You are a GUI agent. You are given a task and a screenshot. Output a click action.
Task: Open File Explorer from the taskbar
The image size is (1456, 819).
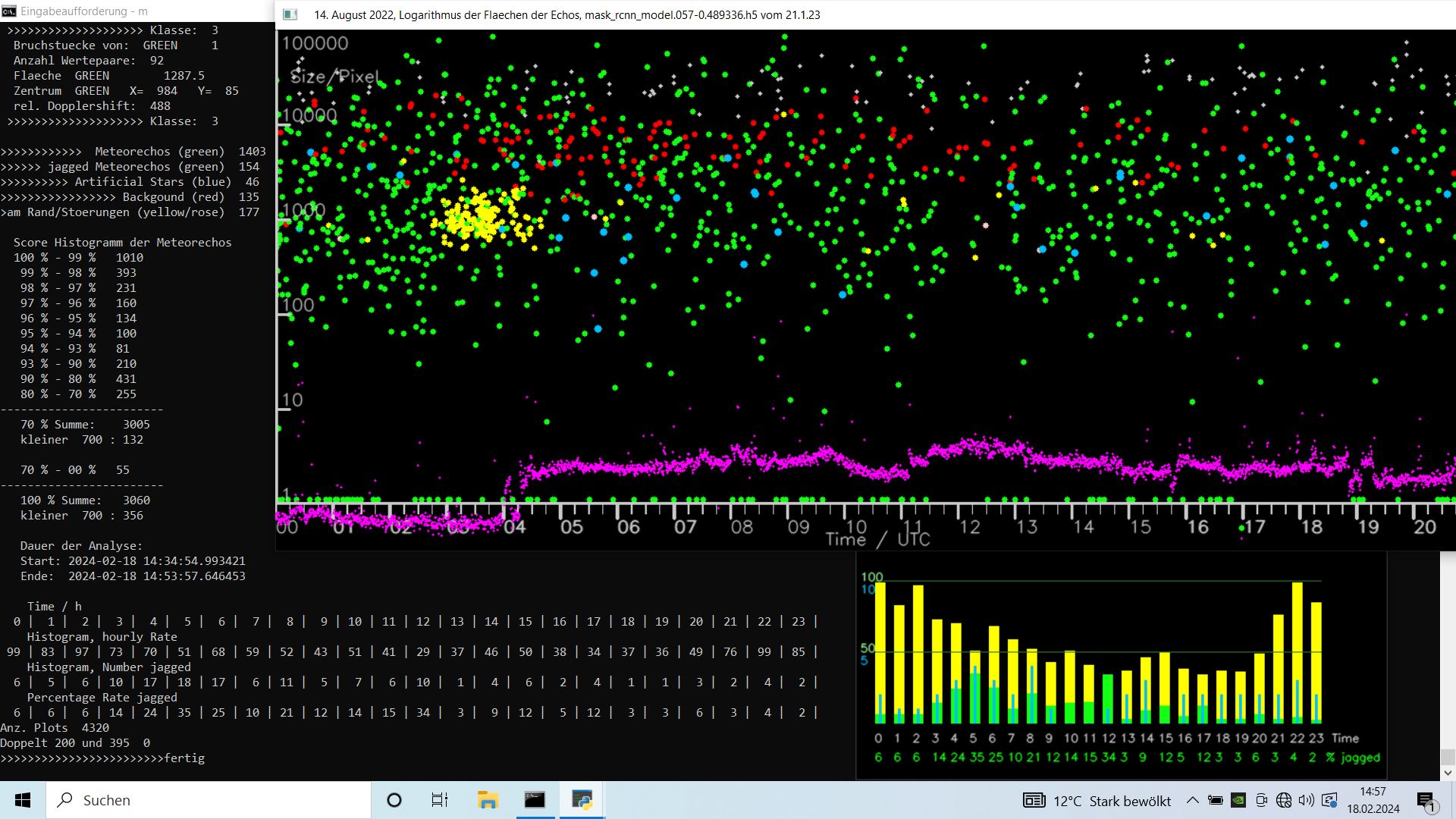point(488,800)
